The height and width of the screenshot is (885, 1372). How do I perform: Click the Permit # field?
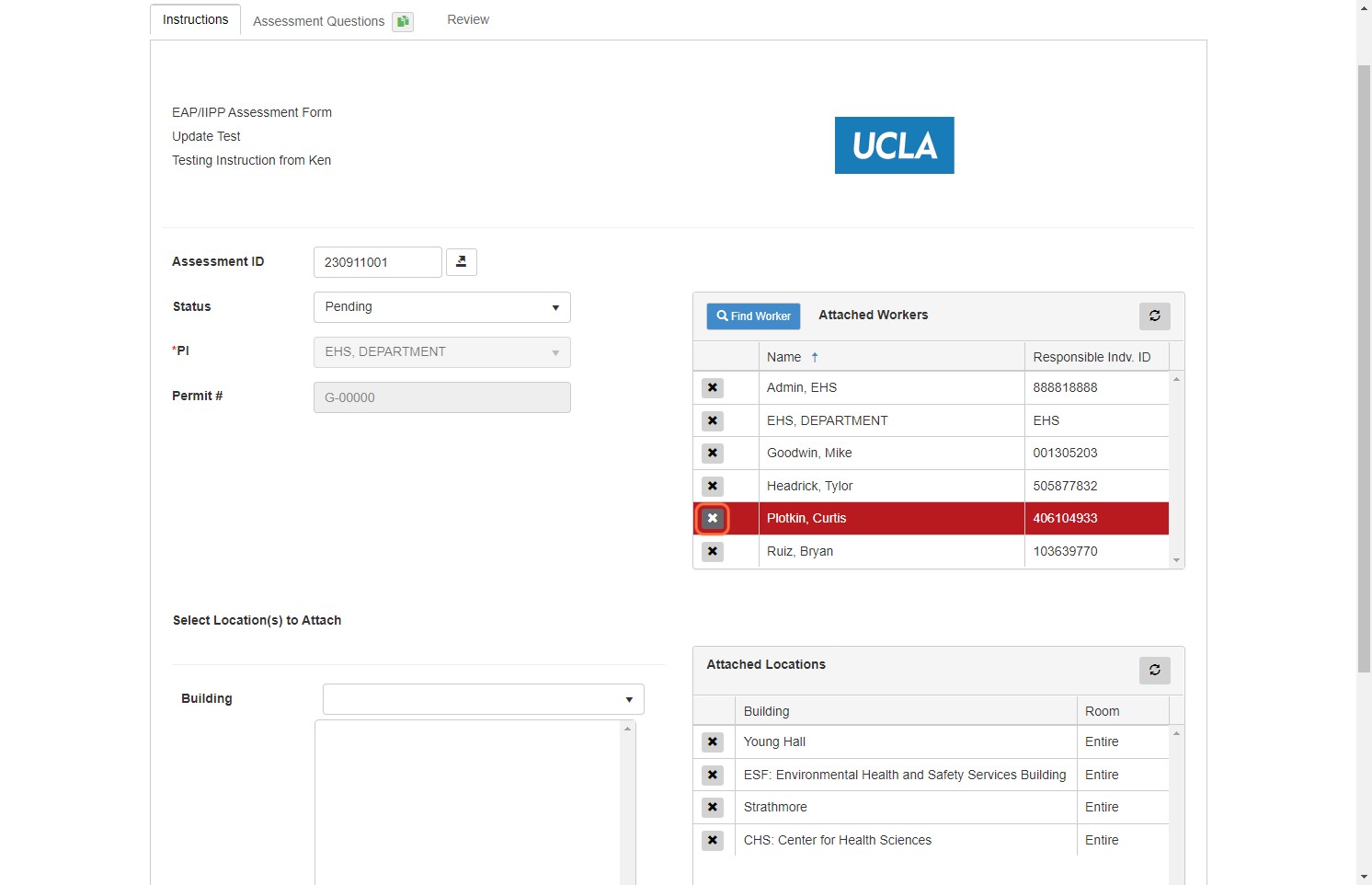click(x=442, y=397)
